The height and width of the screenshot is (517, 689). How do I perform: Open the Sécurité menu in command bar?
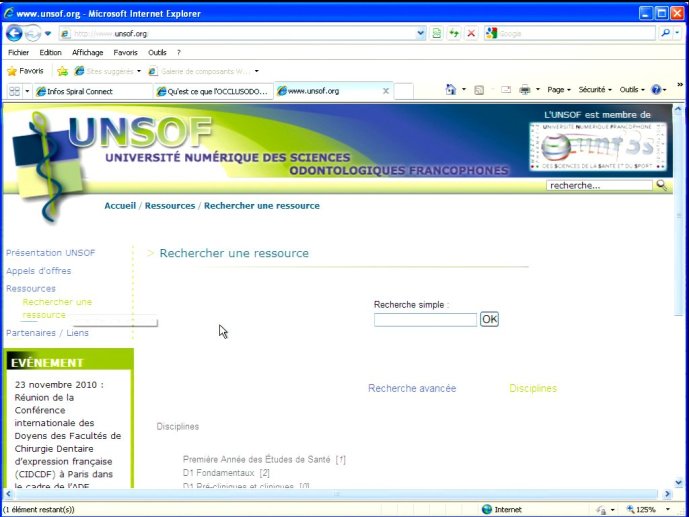[595, 90]
